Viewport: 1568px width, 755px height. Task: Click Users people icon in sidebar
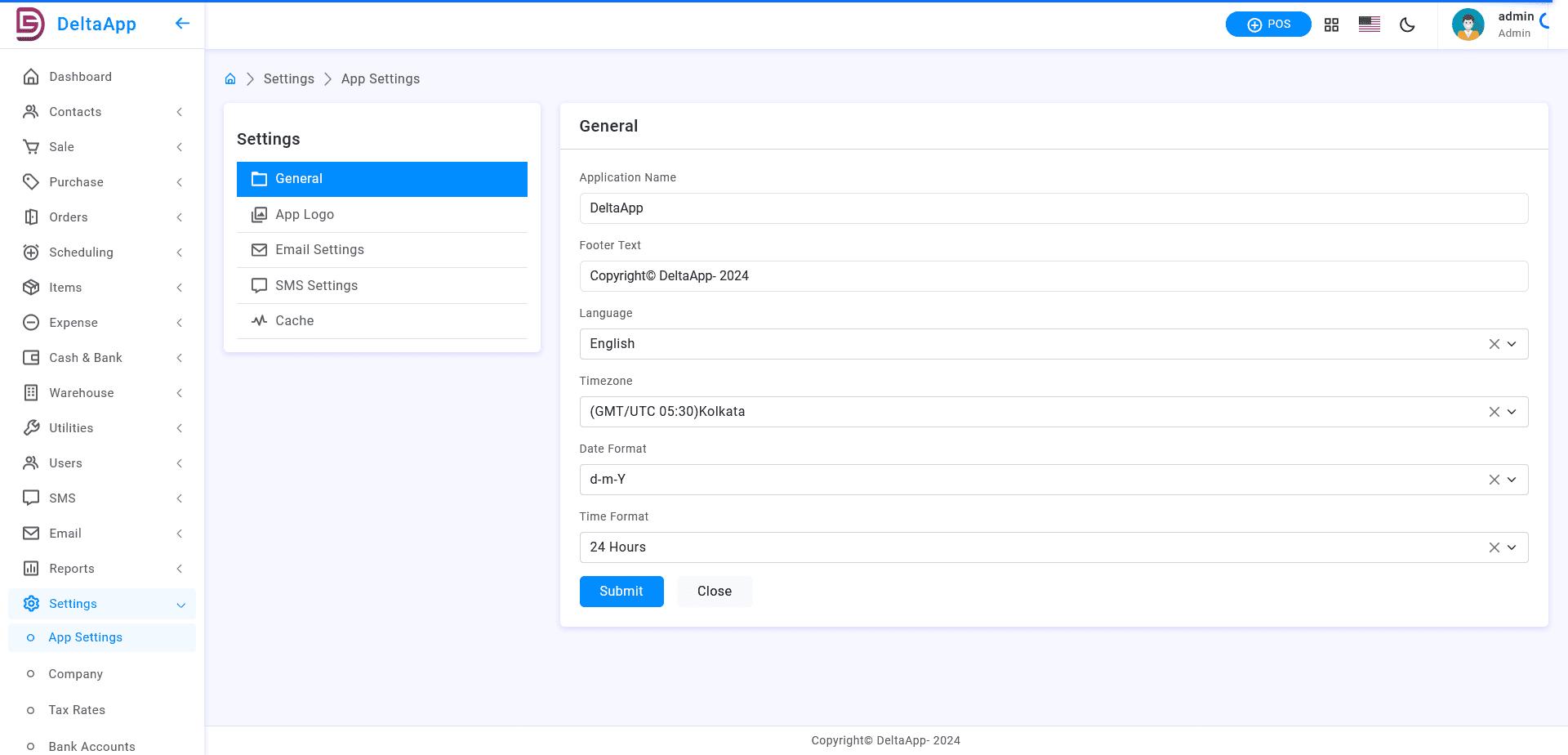click(x=31, y=463)
